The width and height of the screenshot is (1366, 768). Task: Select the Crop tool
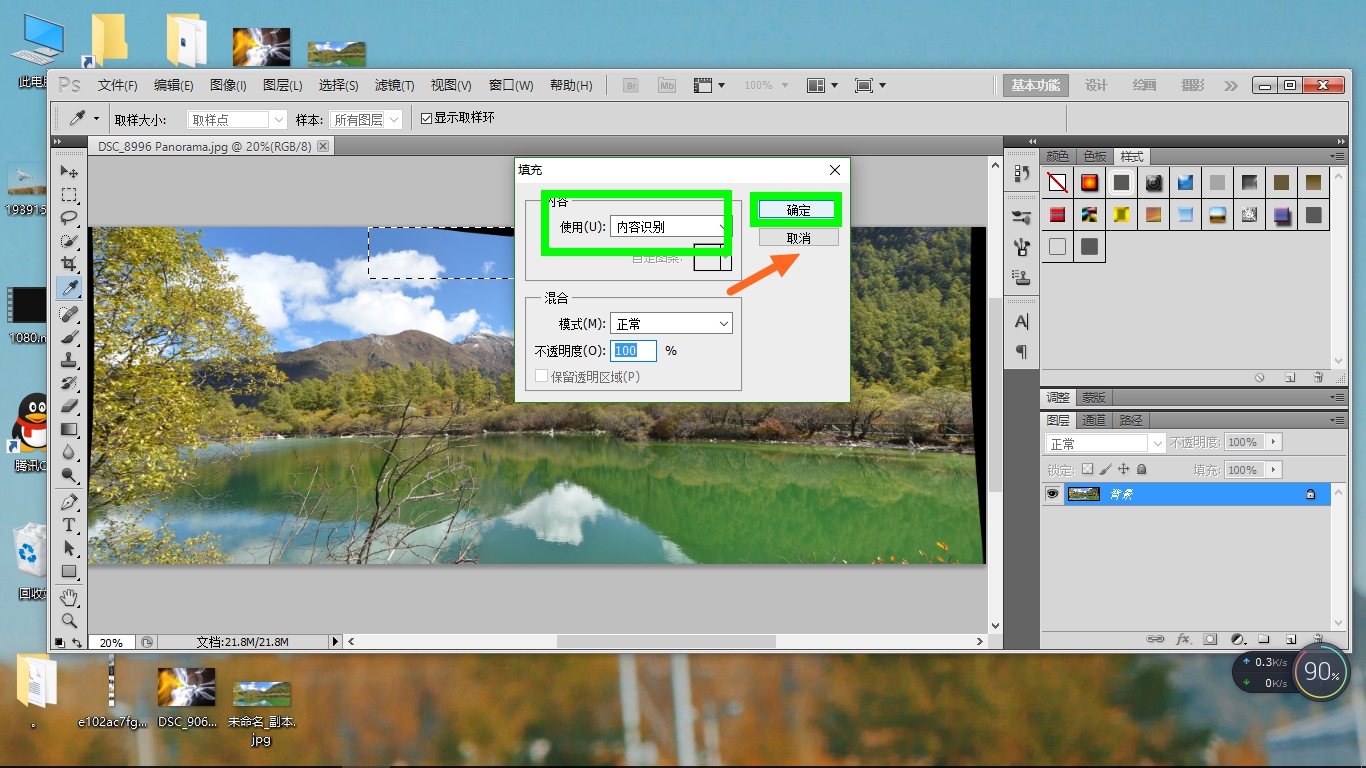click(x=69, y=264)
